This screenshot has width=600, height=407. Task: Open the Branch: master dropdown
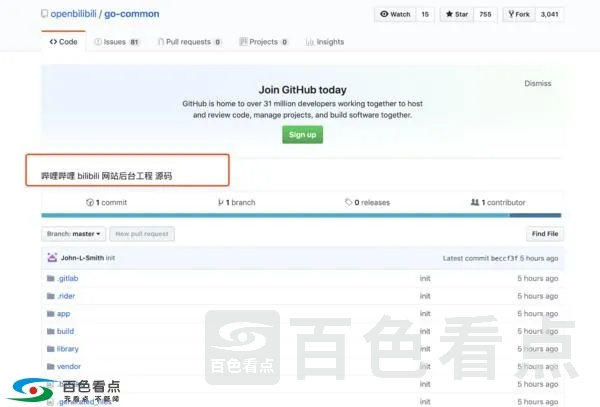click(74, 234)
